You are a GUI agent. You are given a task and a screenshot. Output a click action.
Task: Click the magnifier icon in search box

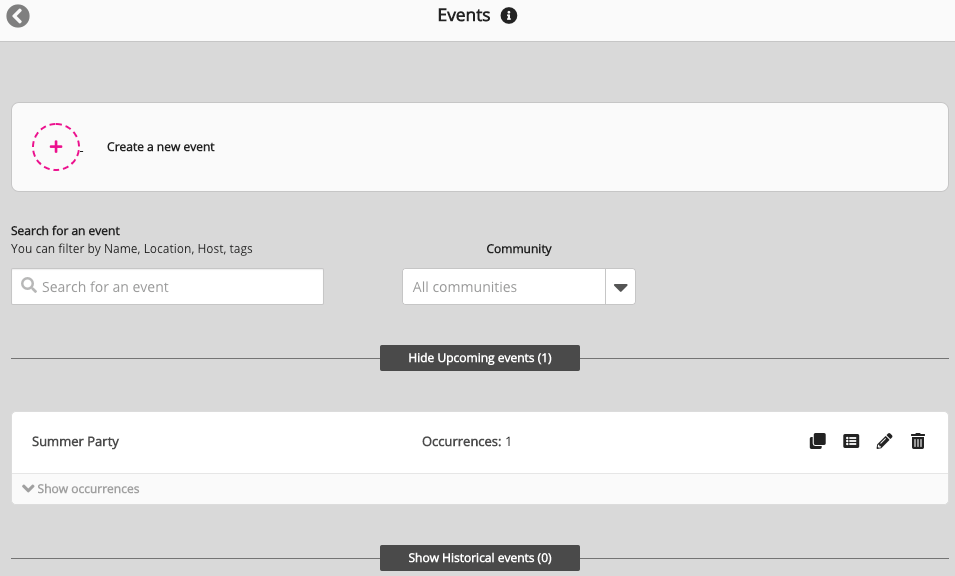29,286
